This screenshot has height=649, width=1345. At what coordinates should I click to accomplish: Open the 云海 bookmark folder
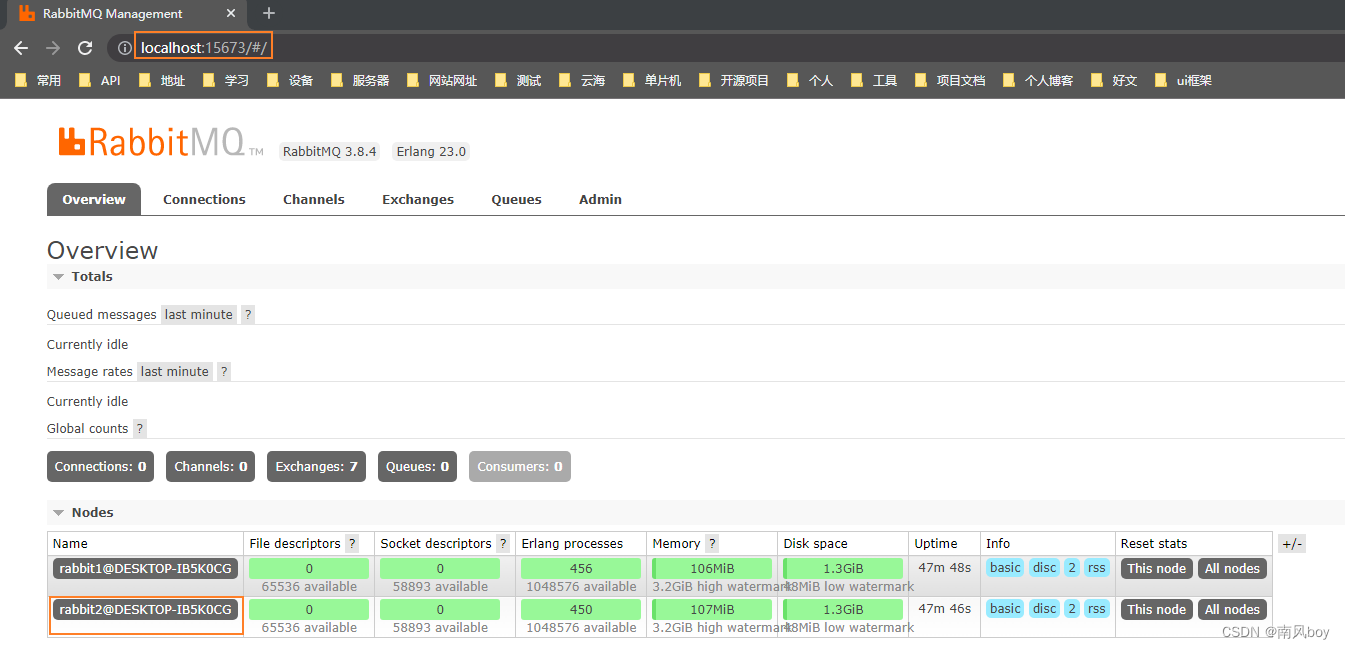click(582, 80)
